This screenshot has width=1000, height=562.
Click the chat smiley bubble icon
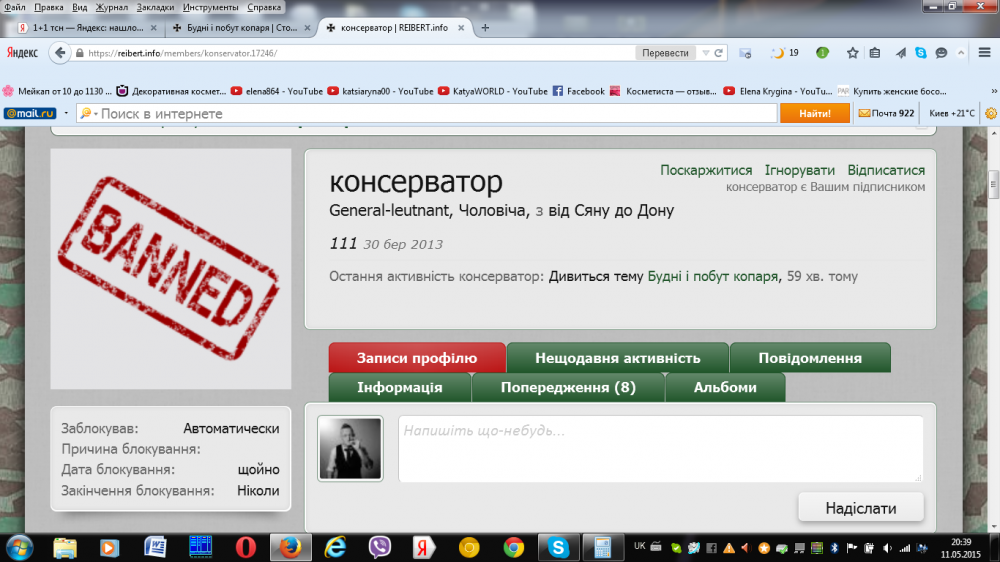coord(941,53)
